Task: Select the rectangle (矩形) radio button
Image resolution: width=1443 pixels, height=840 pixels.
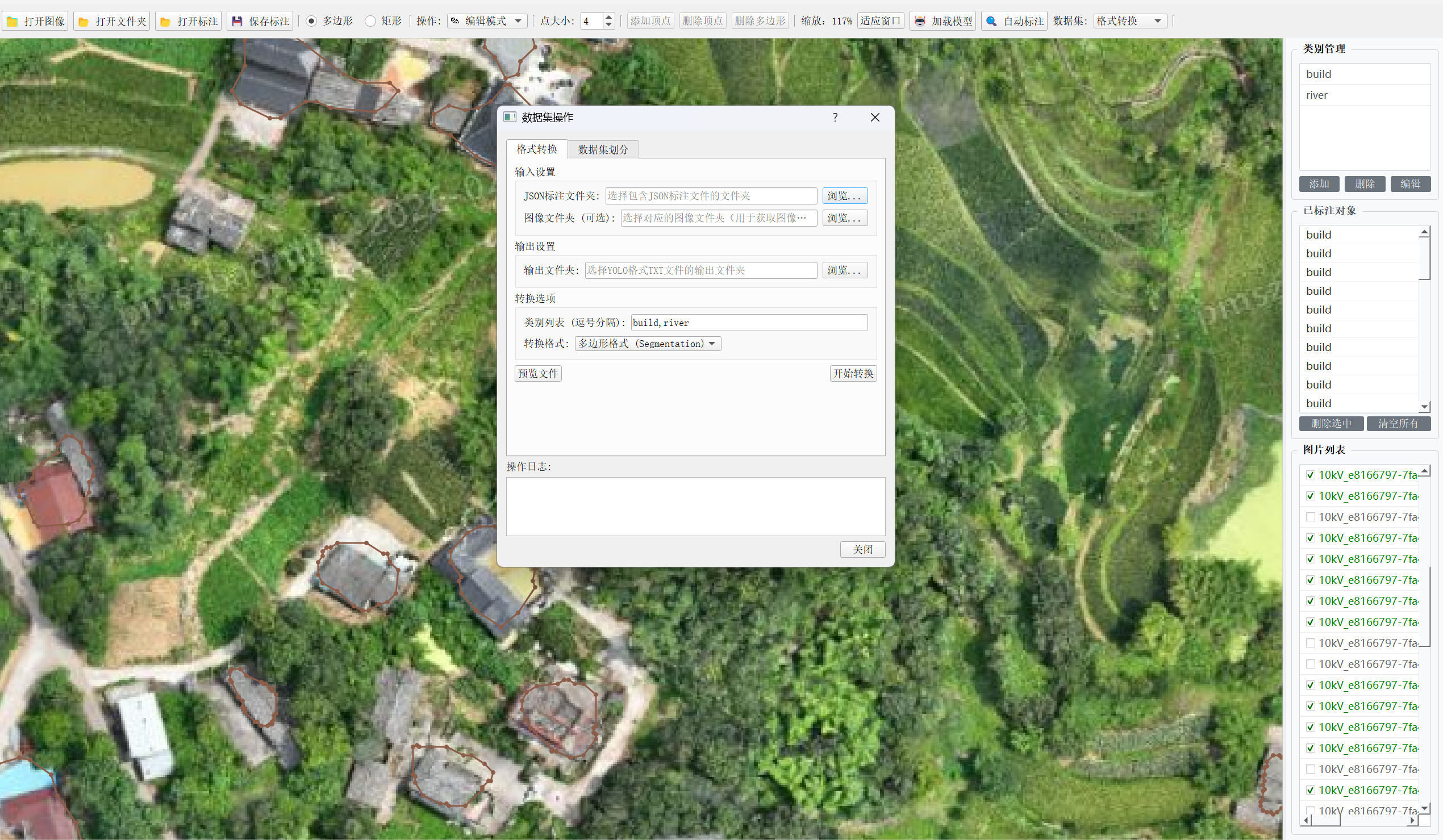Action: pos(370,21)
